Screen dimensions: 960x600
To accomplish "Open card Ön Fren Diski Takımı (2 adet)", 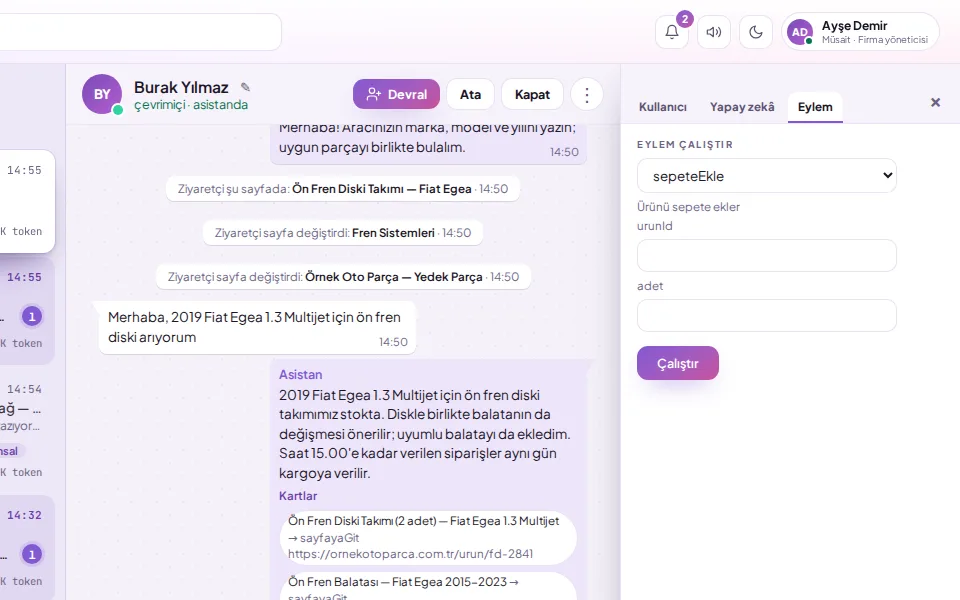I will [x=429, y=538].
